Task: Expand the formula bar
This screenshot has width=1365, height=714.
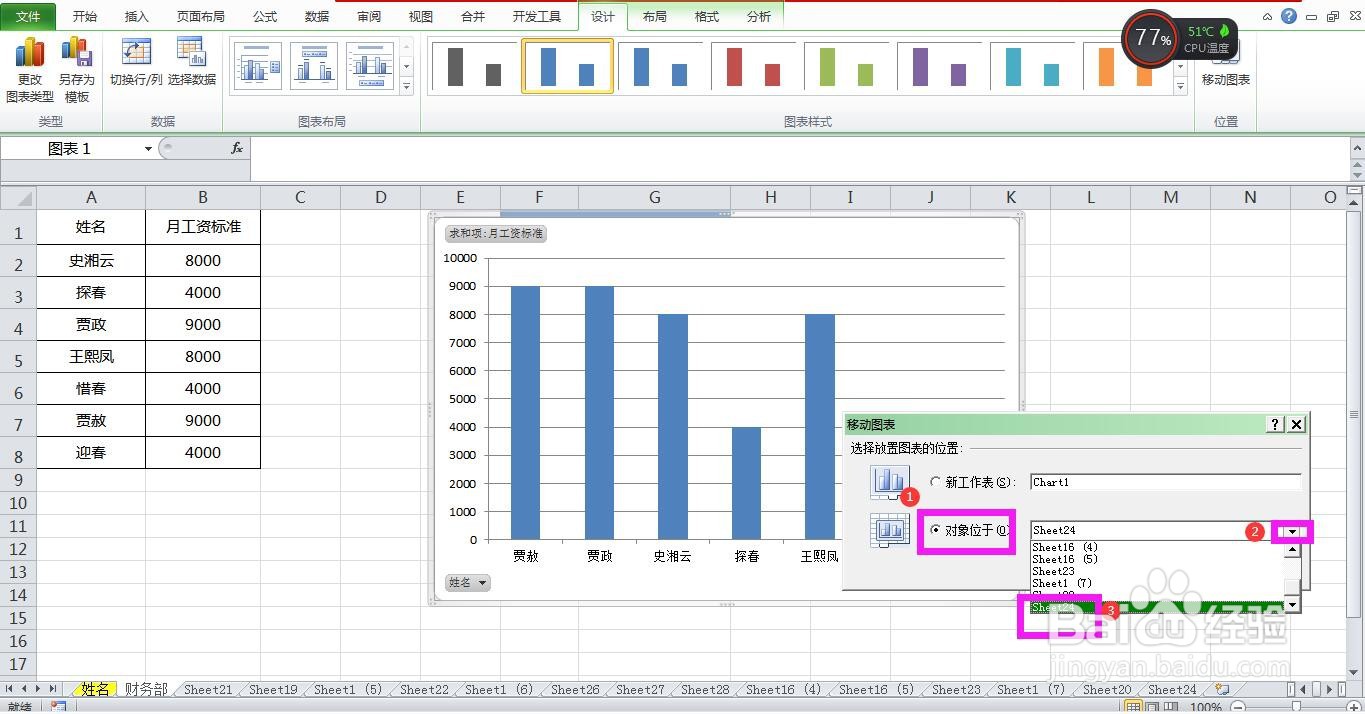Action: coord(1357,148)
